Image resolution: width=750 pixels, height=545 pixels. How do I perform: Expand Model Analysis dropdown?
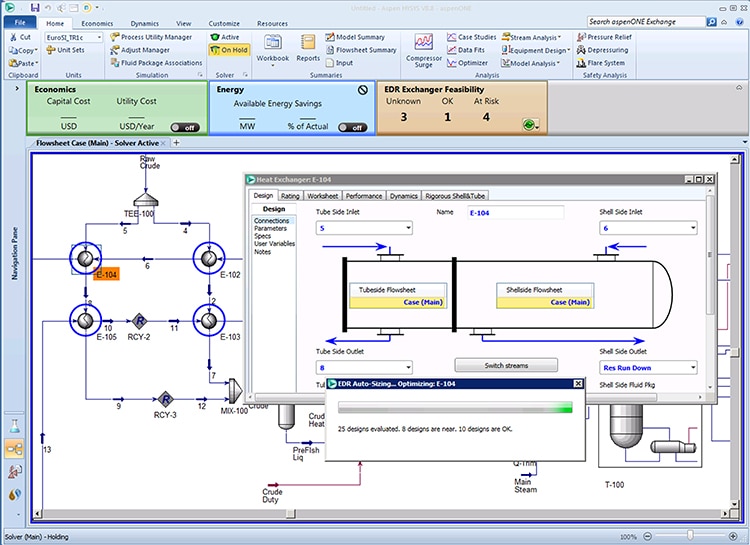pos(530,63)
